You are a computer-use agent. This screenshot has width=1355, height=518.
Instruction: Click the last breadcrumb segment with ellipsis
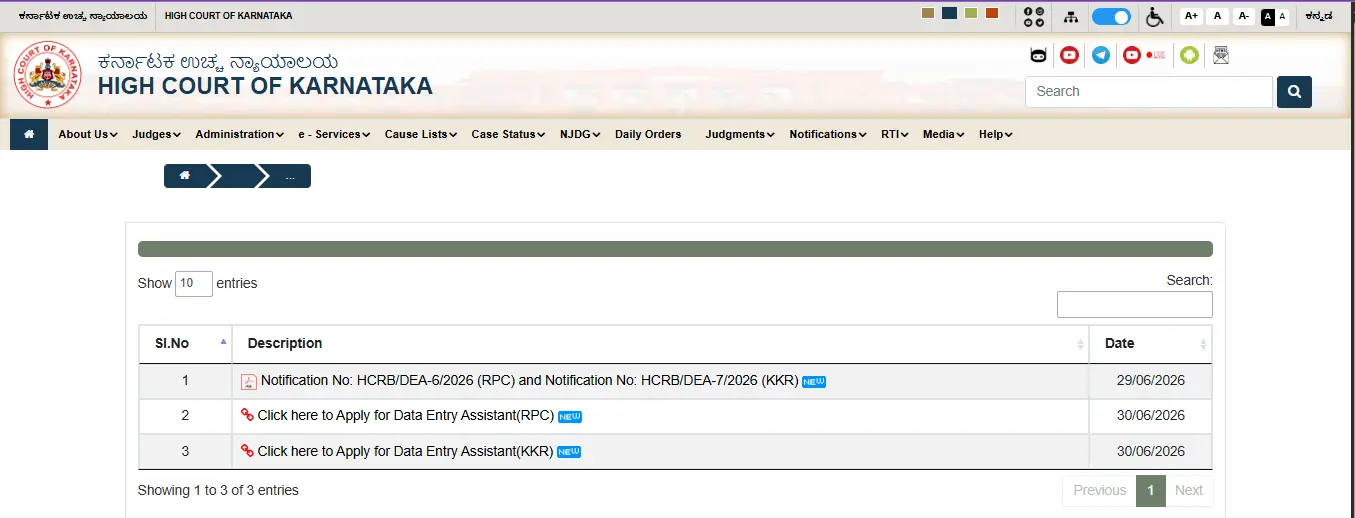289,176
